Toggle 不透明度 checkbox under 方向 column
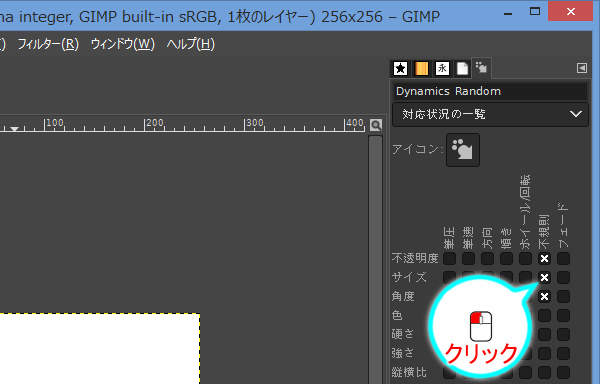The image size is (600, 384). [487, 259]
